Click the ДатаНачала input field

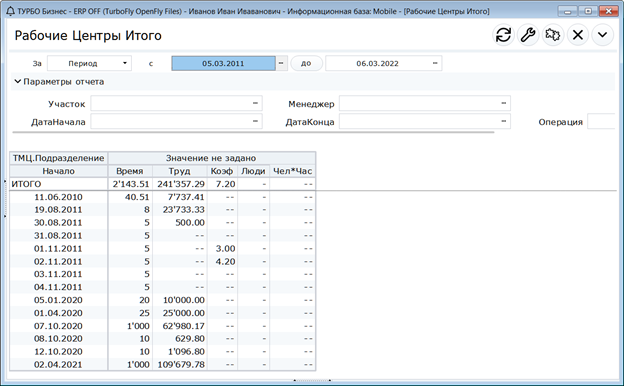[170, 121]
